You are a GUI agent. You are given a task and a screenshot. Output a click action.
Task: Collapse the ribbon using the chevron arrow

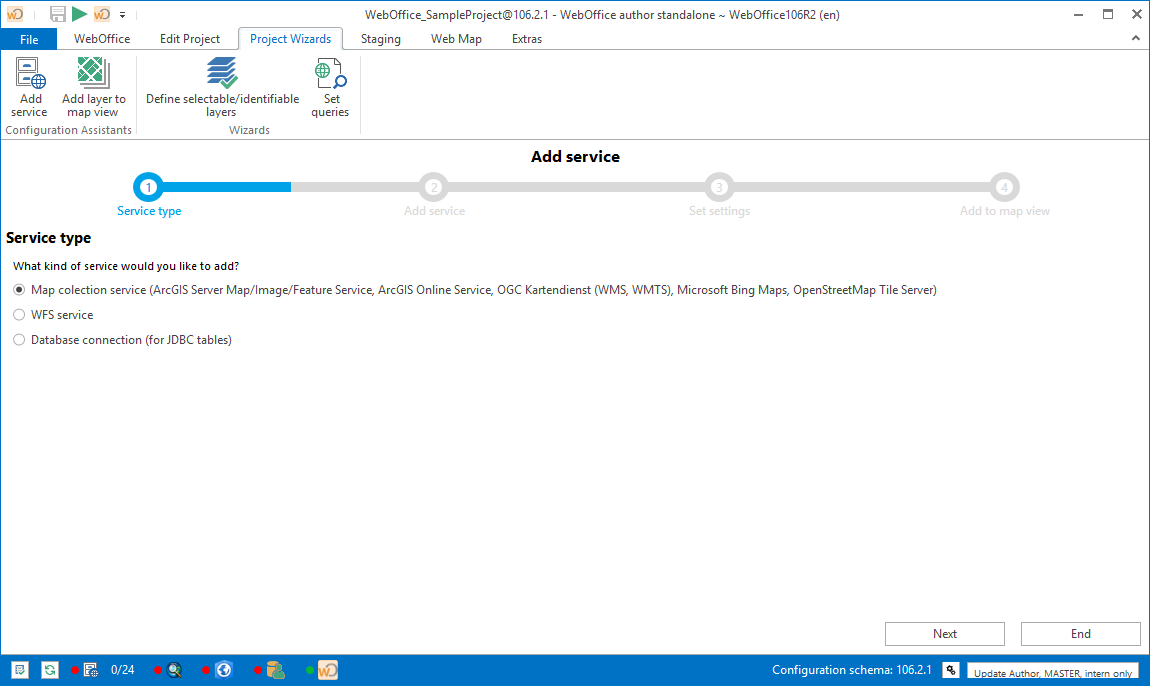[1135, 39]
